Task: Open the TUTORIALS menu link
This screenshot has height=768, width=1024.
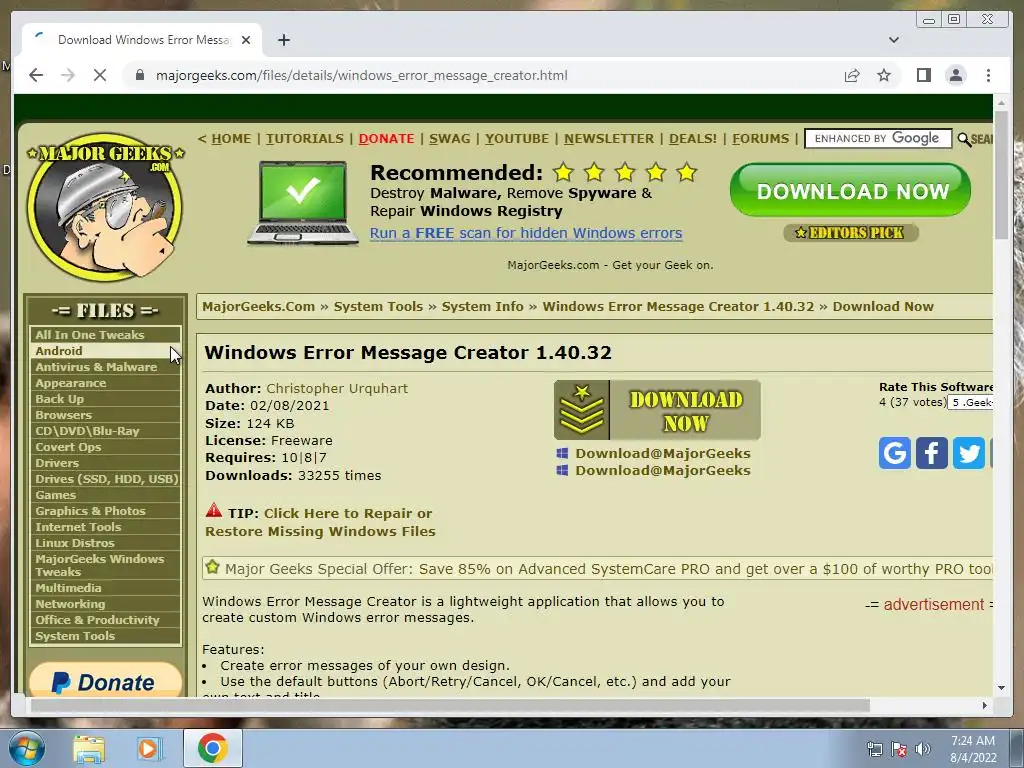Action: pyautogui.click(x=304, y=138)
